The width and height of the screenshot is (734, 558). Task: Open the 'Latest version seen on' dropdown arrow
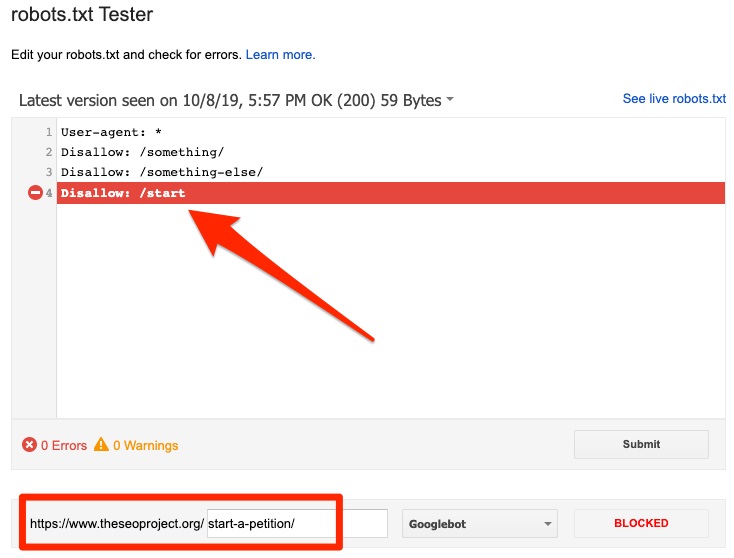point(450,100)
